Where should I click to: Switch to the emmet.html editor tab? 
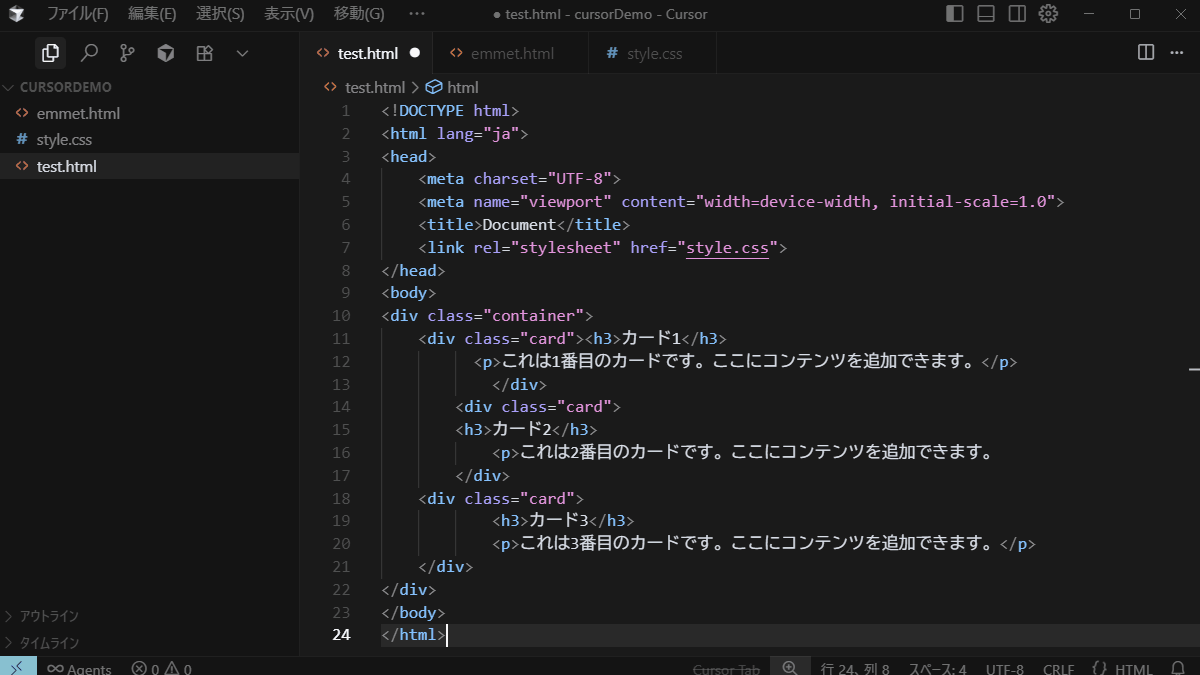click(512, 53)
